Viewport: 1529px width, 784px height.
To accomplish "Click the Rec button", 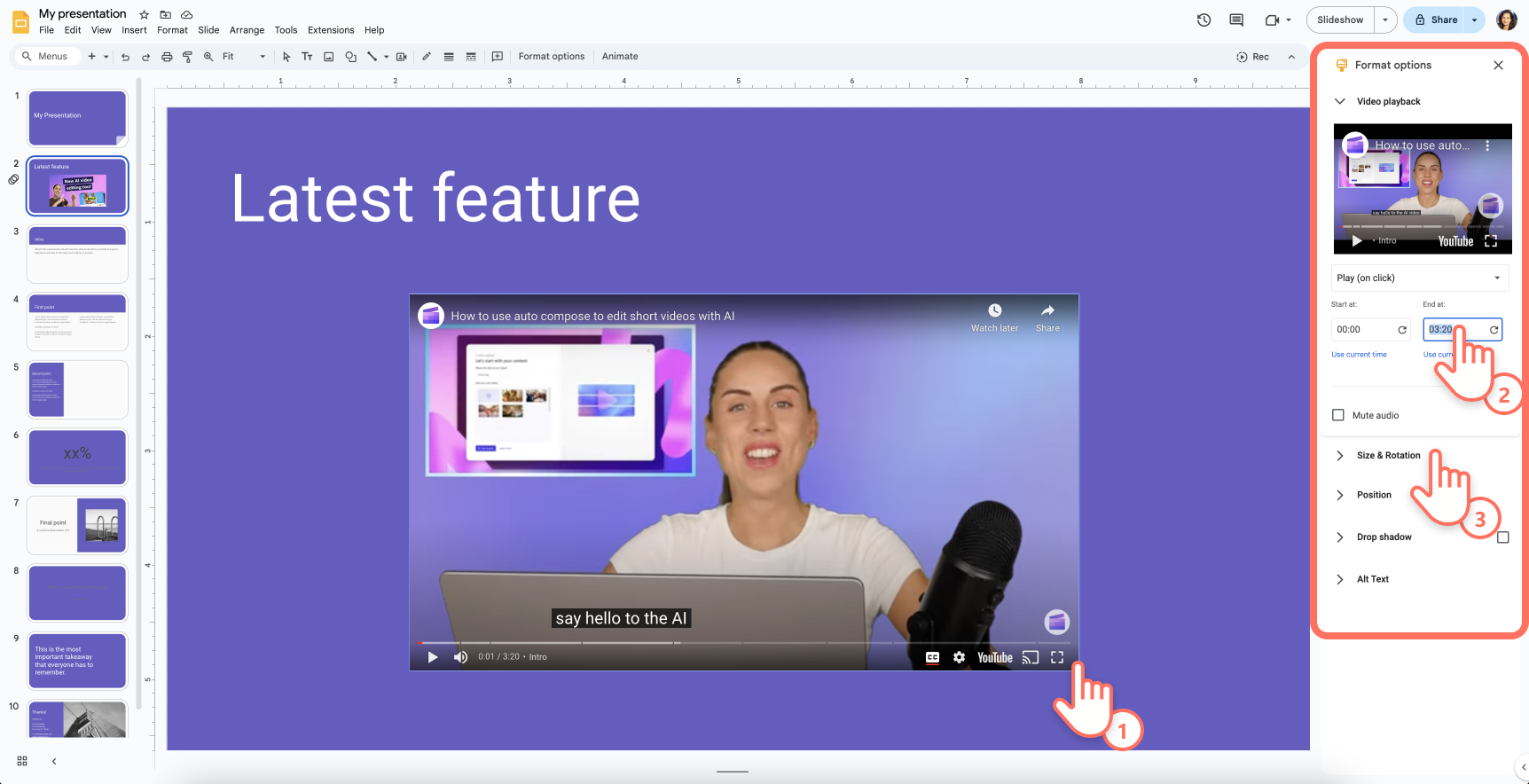I will pyautogui.click(x=1252, y=57).
